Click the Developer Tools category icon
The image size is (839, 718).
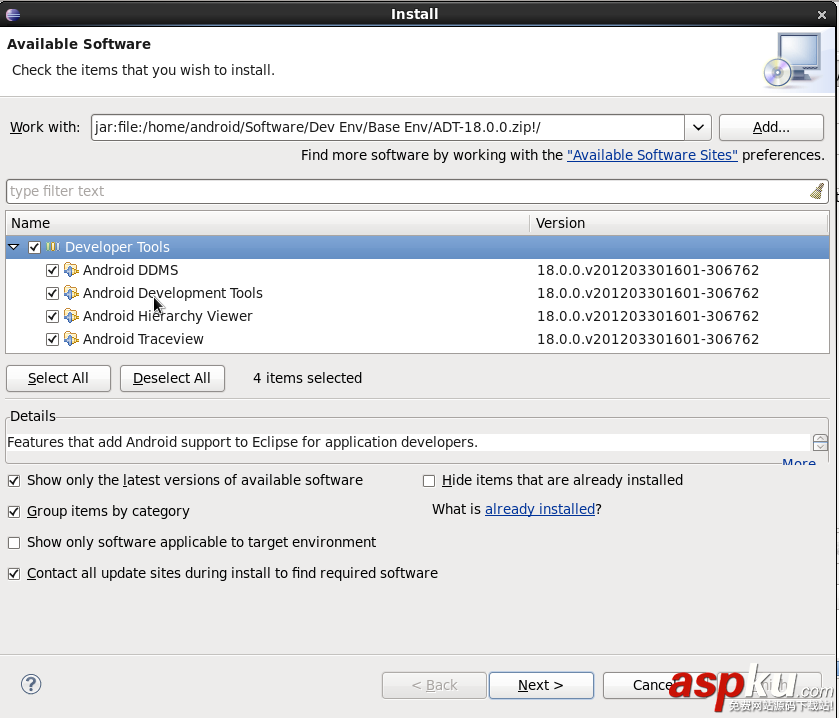pos(53,247)
